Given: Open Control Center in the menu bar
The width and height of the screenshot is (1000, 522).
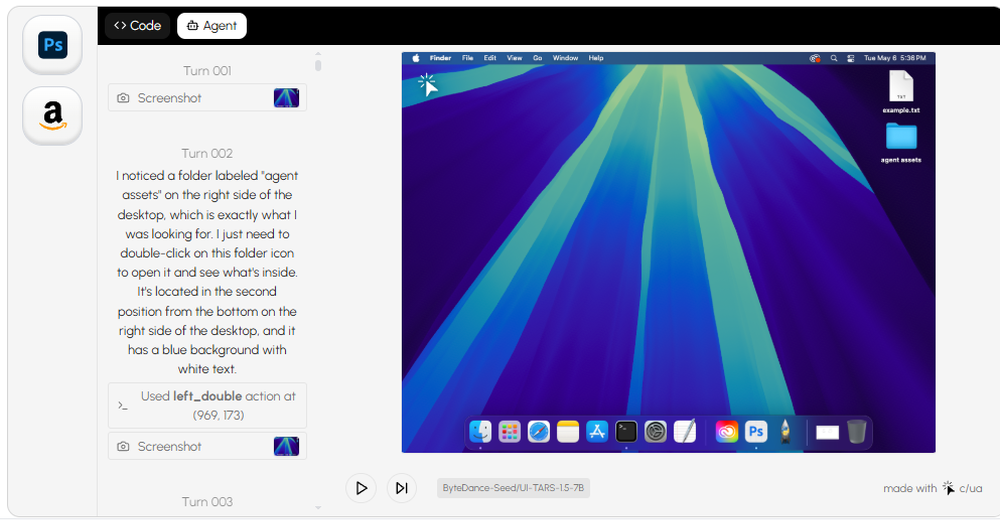Looking at the screenshot, I should click(850, 58).
